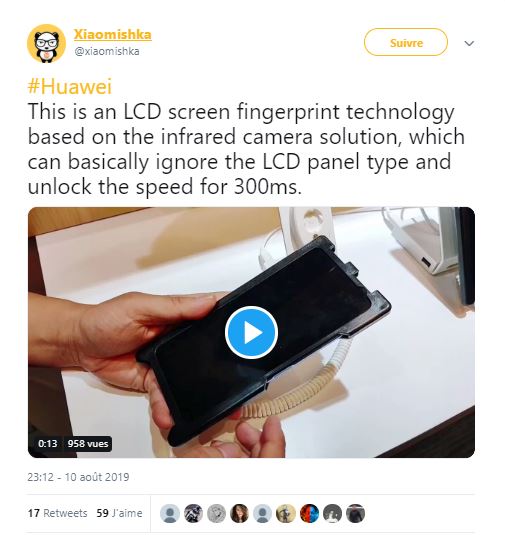The height and width of the screenshot is (535, 505).
Task: Open the #Huawei hashtag
Action: 70,86
